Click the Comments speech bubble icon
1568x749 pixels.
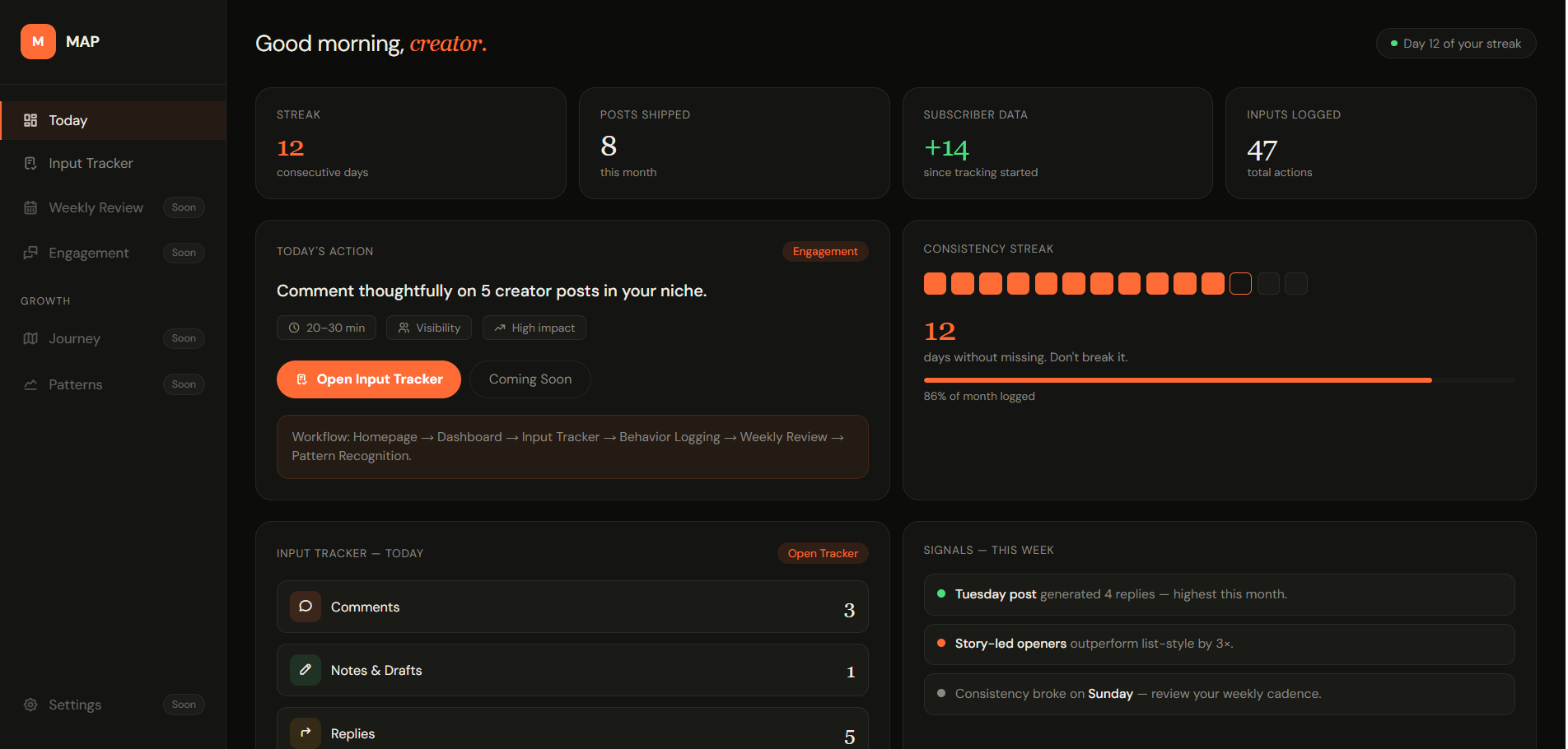[x=306, y=607]
